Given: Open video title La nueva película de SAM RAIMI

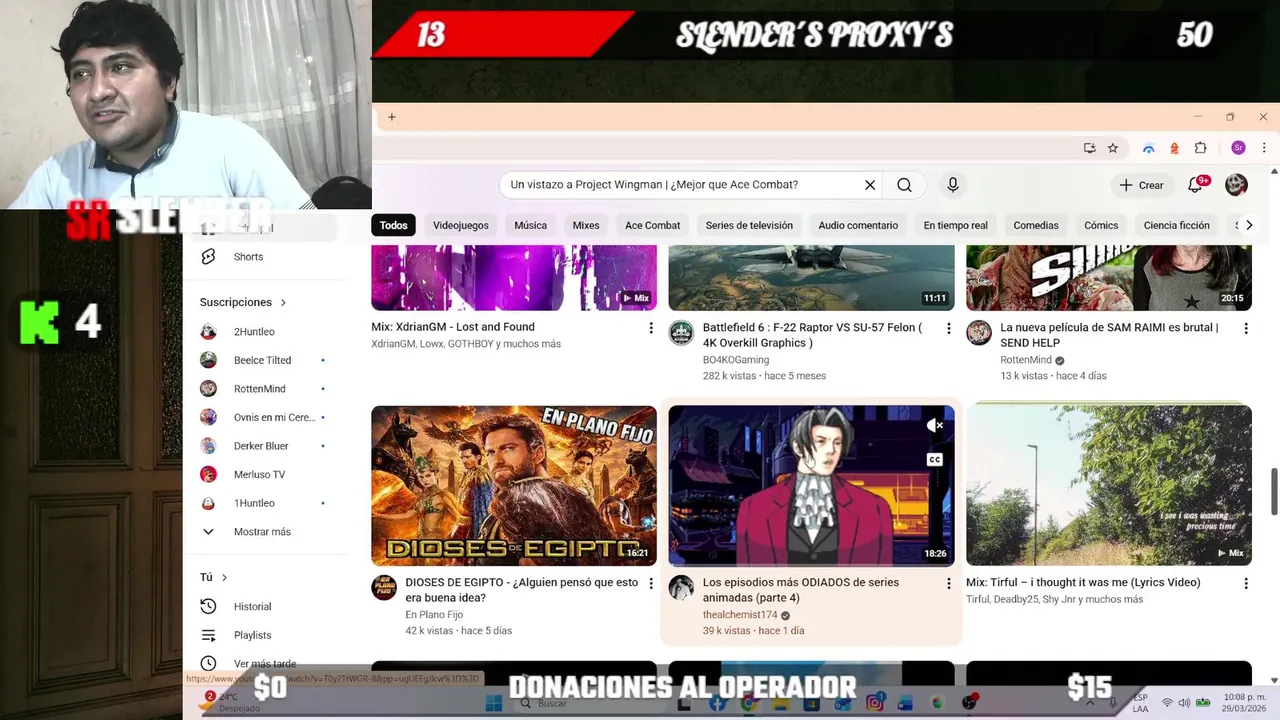Looking at the screenshot, I should [1109, 335].
